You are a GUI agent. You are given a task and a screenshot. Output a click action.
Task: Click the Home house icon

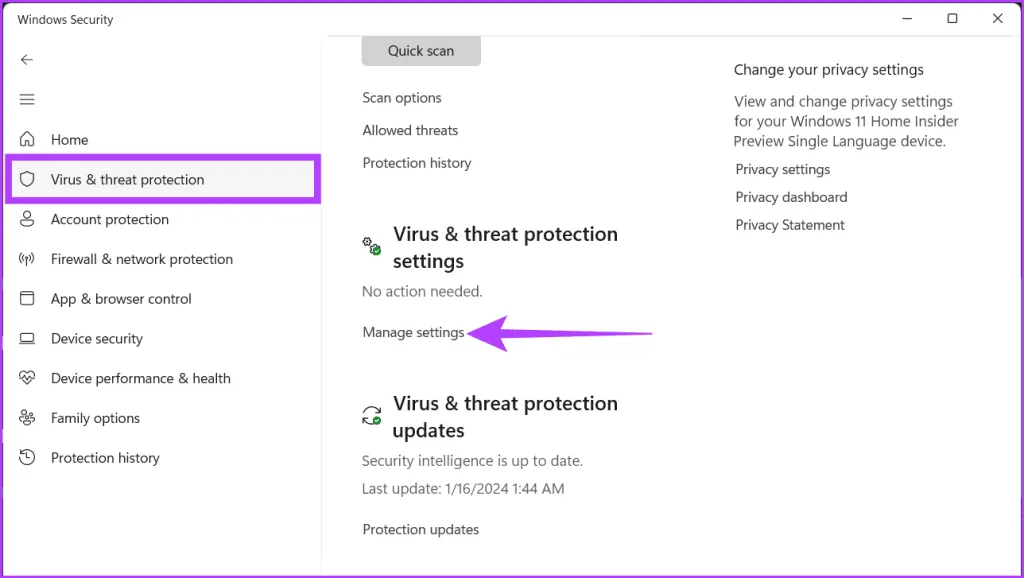click(28, 140)
